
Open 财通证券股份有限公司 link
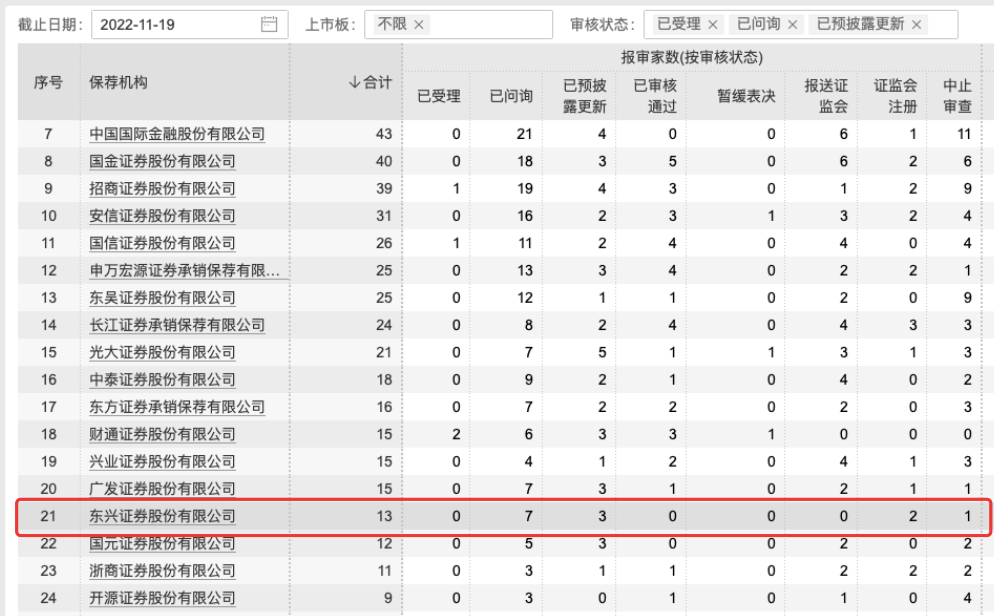tap(162, 433)
